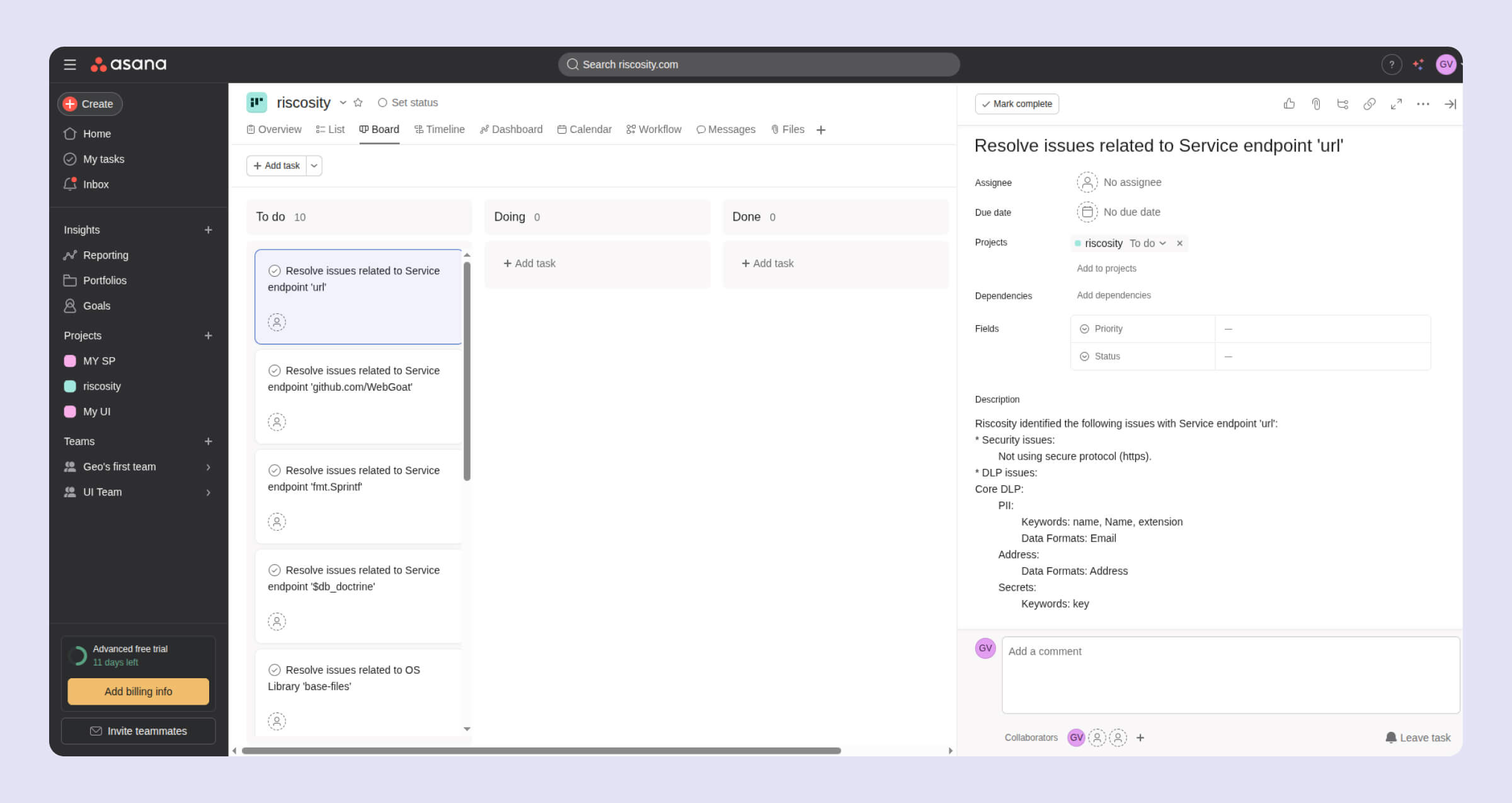Open the Asana AI sparkle icon

(1418, 64)
